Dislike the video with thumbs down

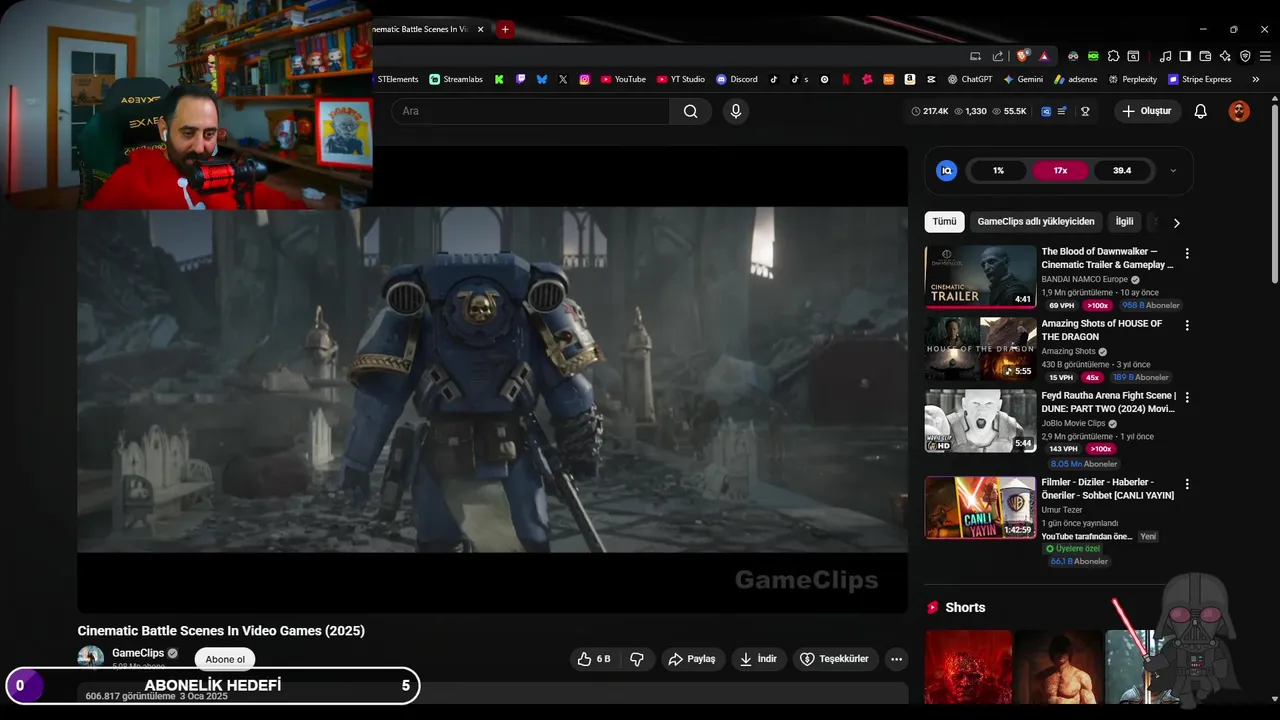tap(637, 659)
